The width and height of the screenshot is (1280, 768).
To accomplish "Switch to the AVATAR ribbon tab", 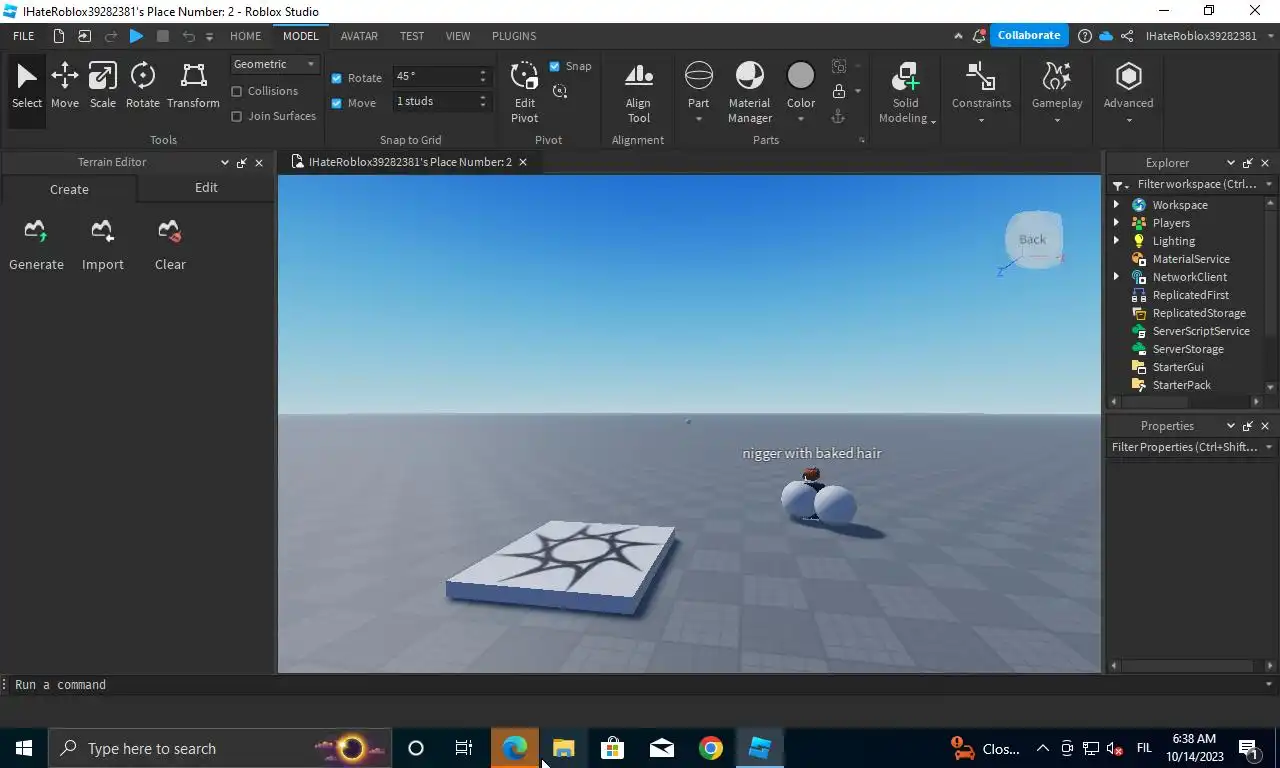I will tap(359, 36).
